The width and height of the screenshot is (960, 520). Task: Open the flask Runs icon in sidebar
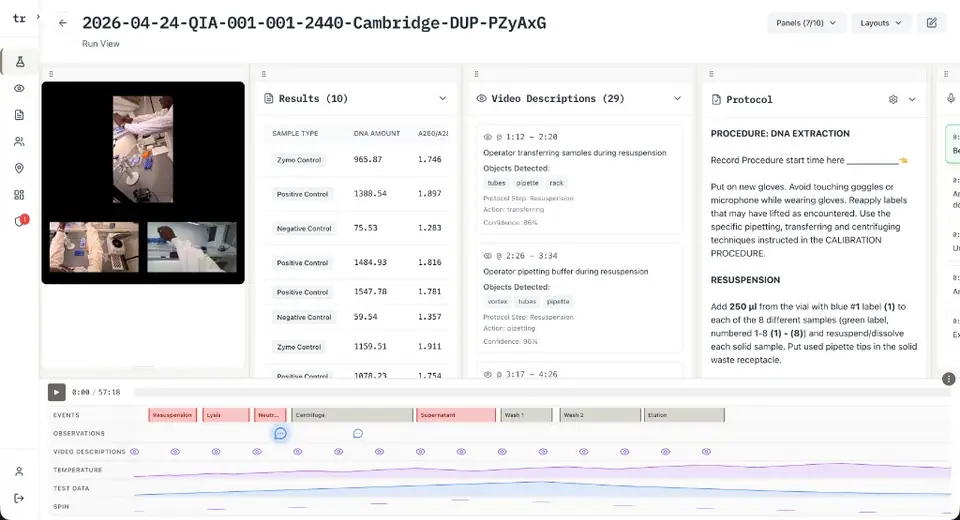20,62
